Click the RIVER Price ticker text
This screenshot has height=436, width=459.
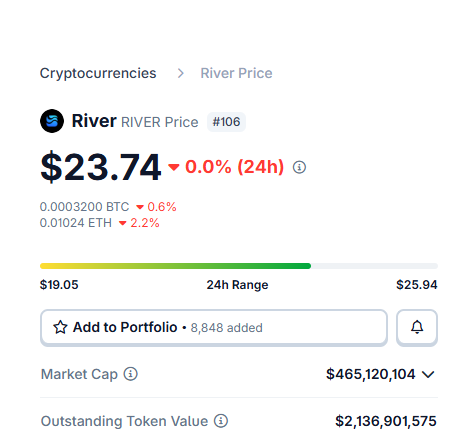(x=160, y=122)
